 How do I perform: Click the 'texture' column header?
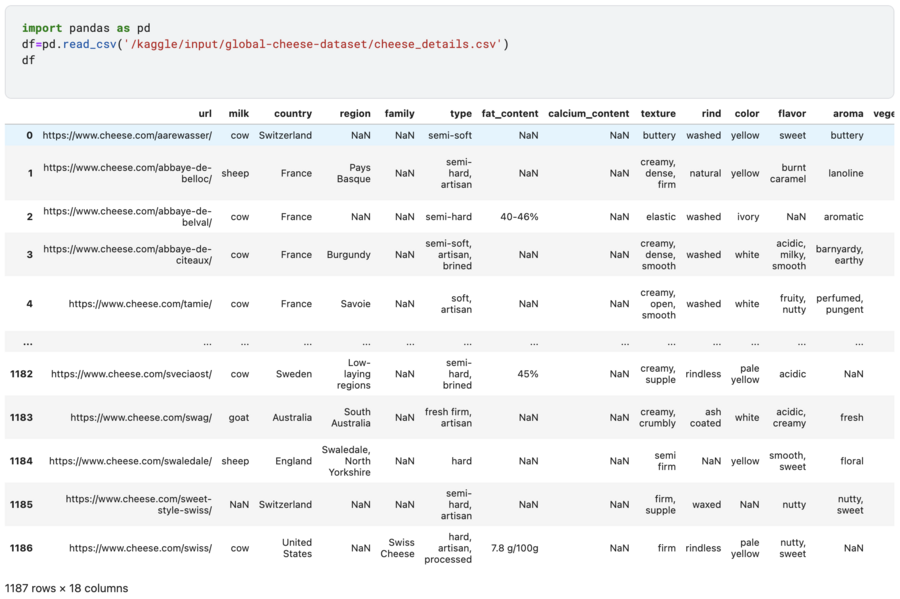click(658, 114)
